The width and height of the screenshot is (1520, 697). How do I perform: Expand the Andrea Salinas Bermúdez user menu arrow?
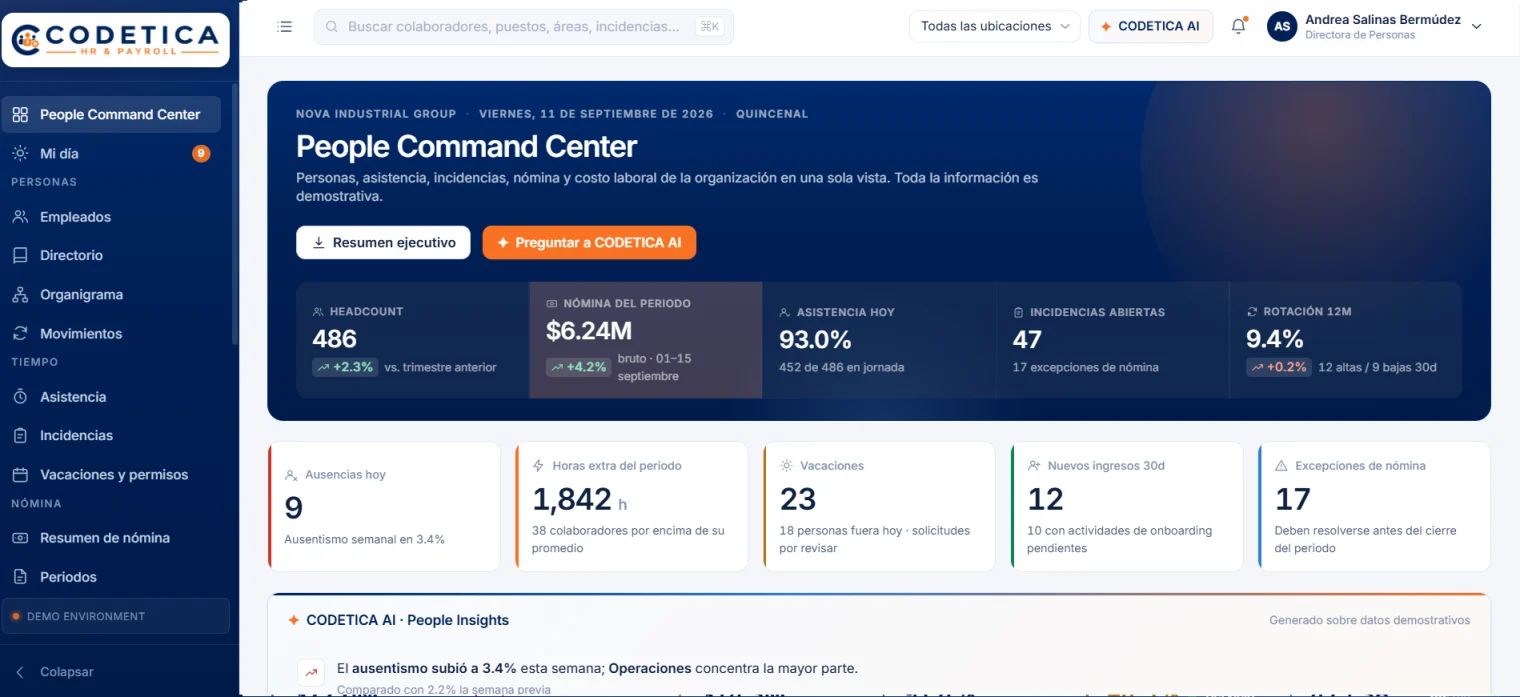(1477, 27)
